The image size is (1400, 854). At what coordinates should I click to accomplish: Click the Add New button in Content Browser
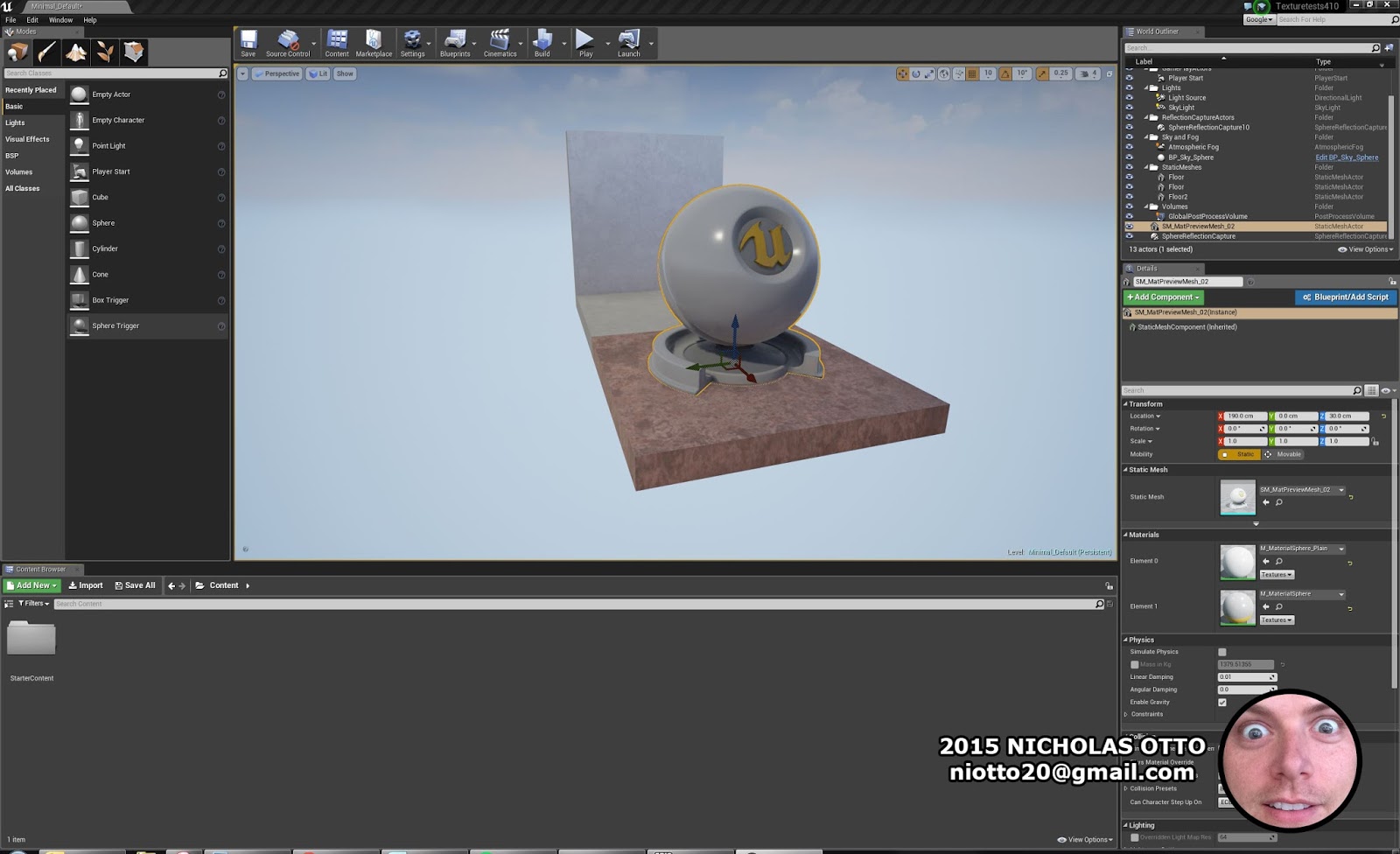31,585
